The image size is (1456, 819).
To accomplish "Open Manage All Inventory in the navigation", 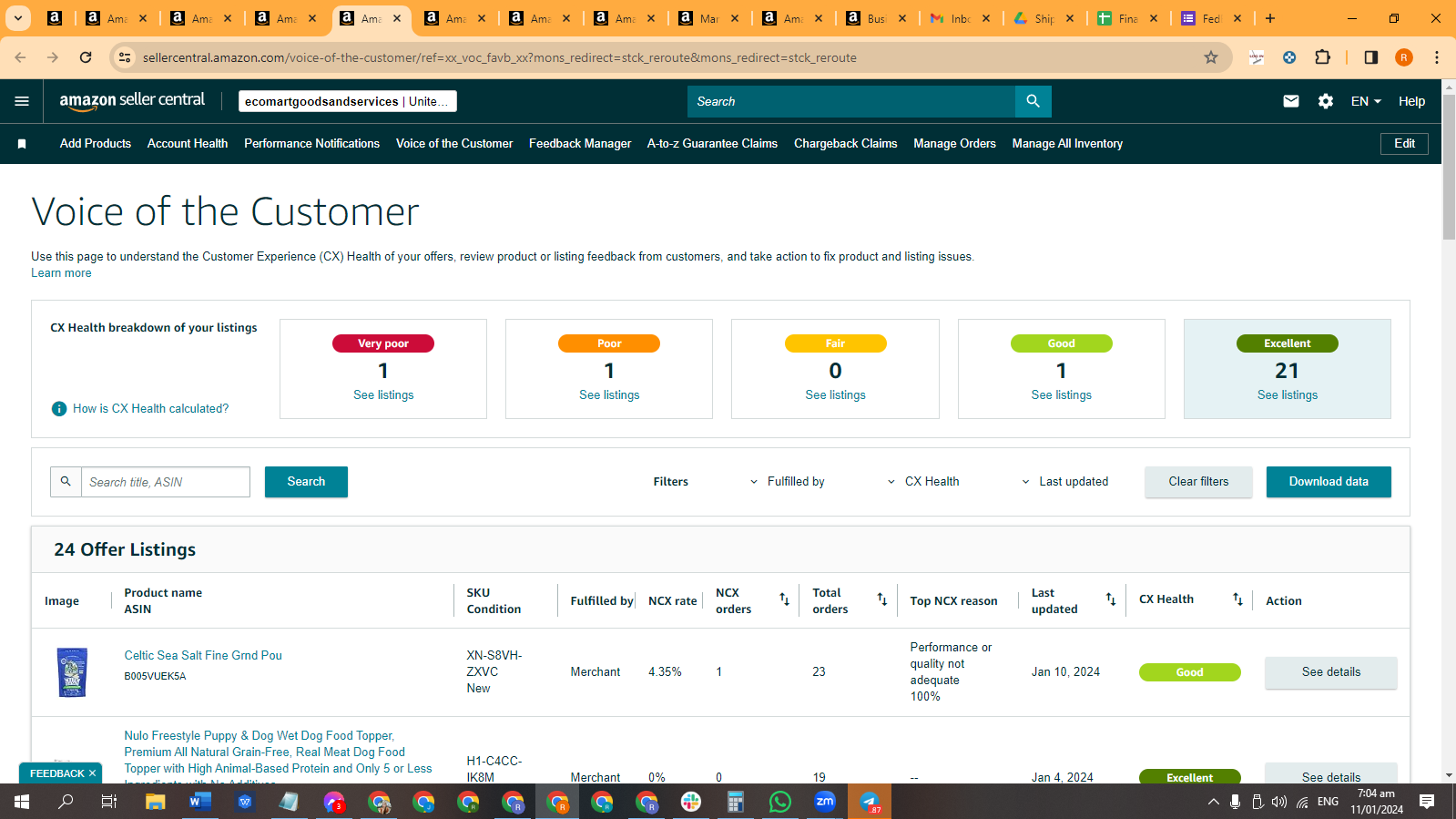I will coord(1067,144).
